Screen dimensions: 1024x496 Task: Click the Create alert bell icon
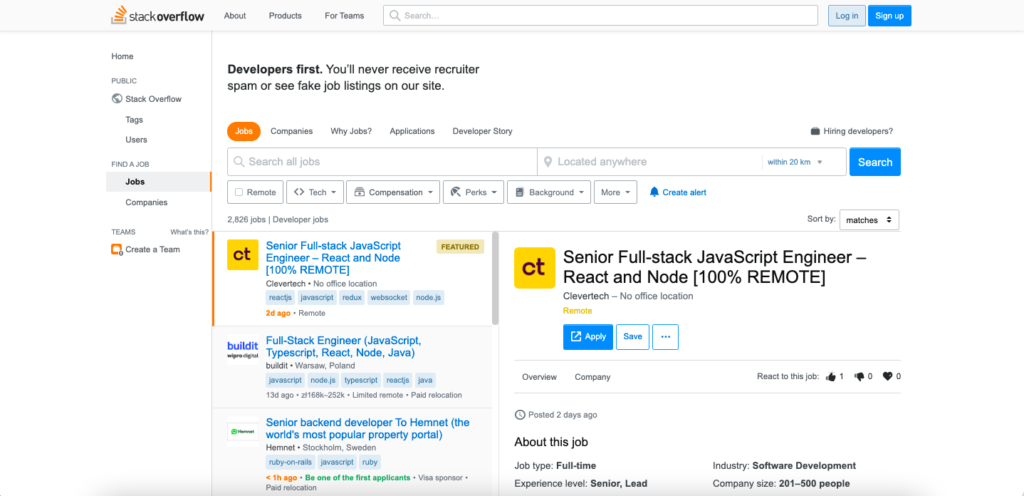pyautogui.click(x=655, y=192)
